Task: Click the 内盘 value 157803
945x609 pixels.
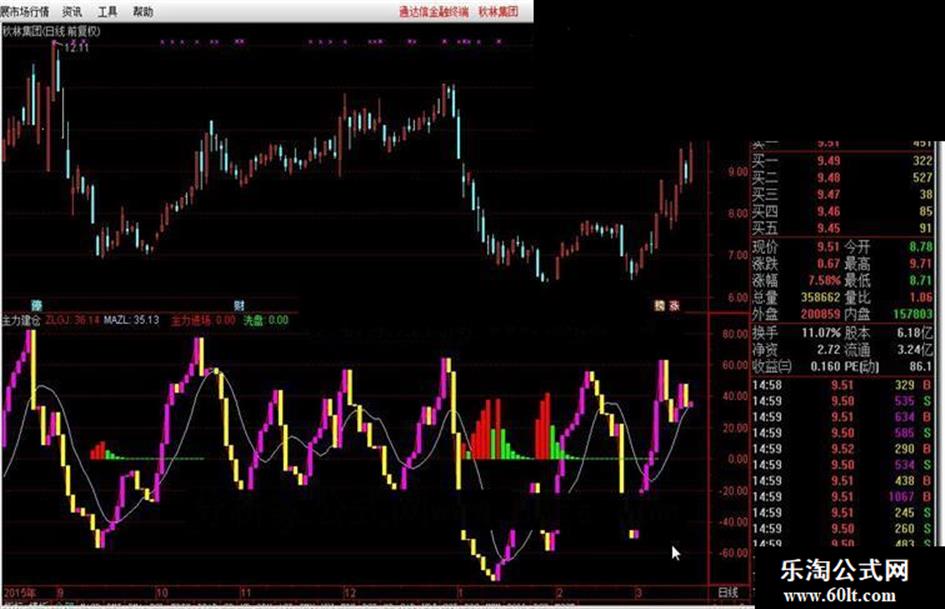Action: tap(913, 315)
